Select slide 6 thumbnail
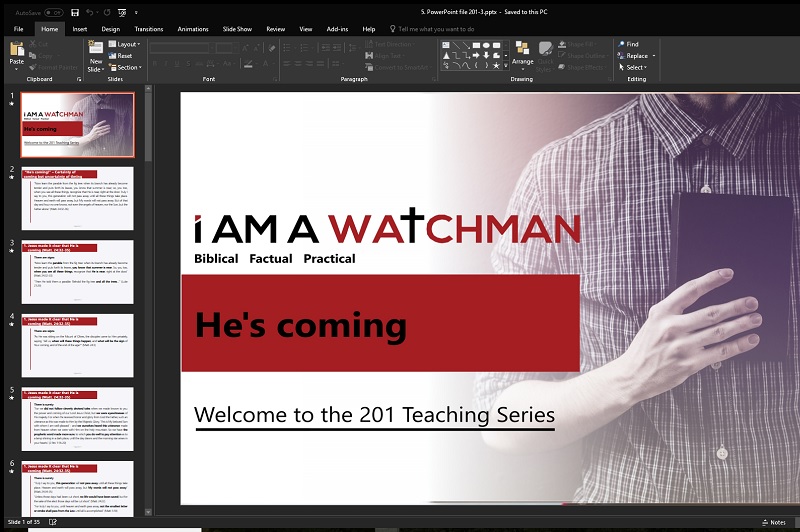 click(78, 489)
